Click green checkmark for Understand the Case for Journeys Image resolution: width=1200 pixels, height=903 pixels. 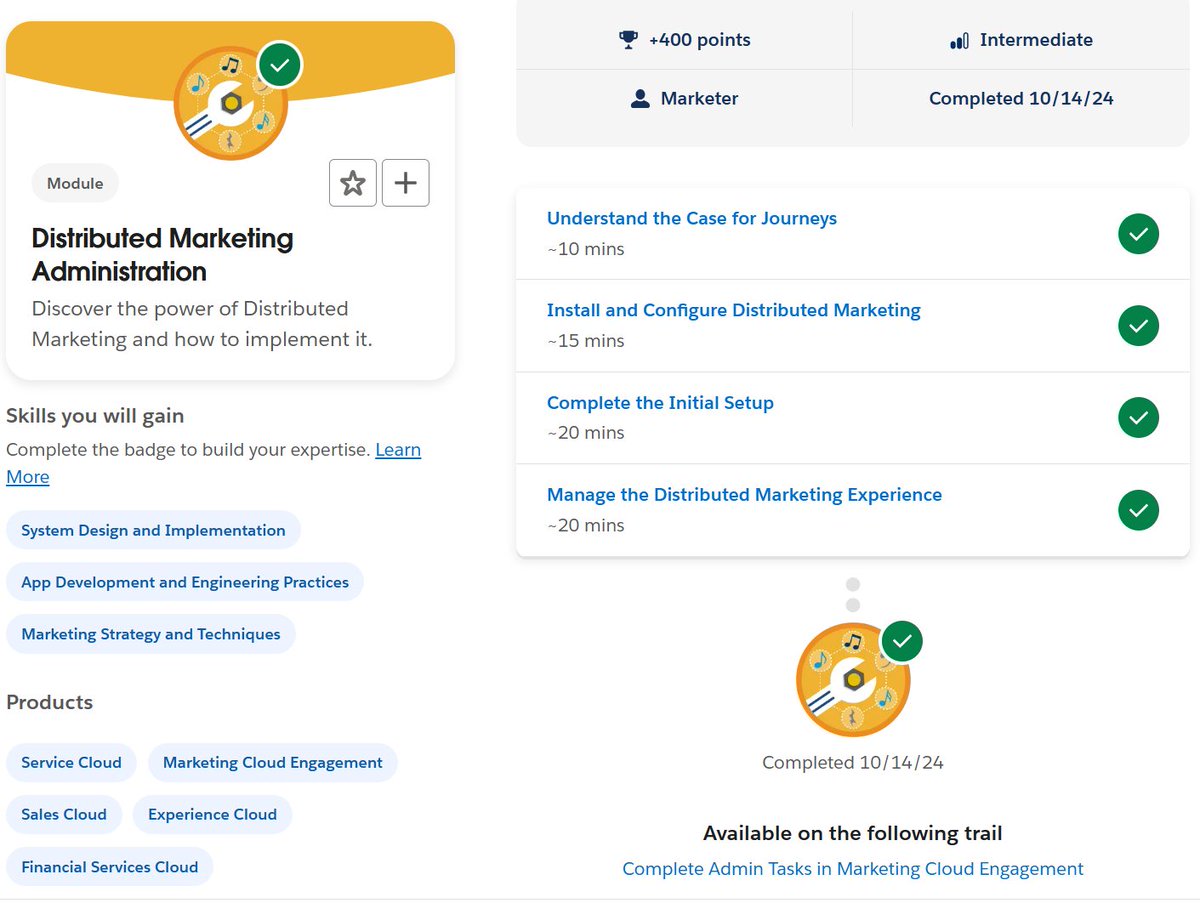coord(1138,234)
